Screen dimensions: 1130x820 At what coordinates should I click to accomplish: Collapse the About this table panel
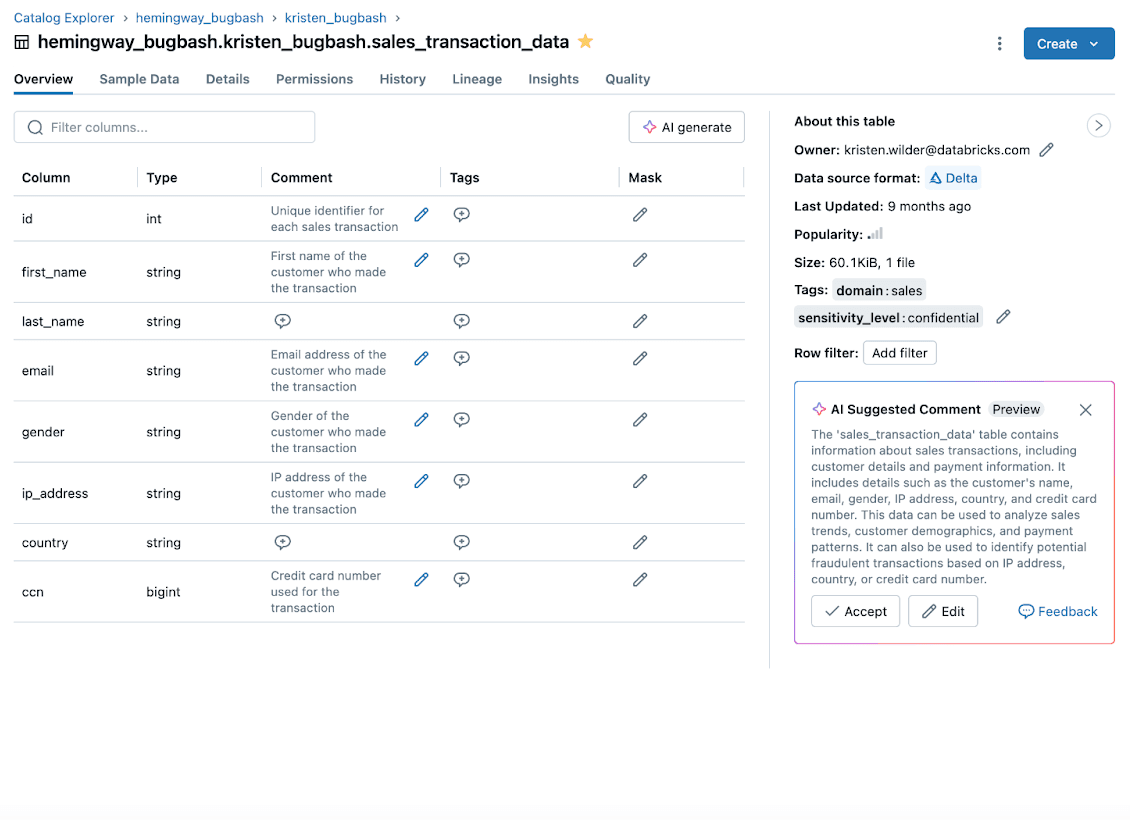pyautogui.click(x=1098, y=125)
